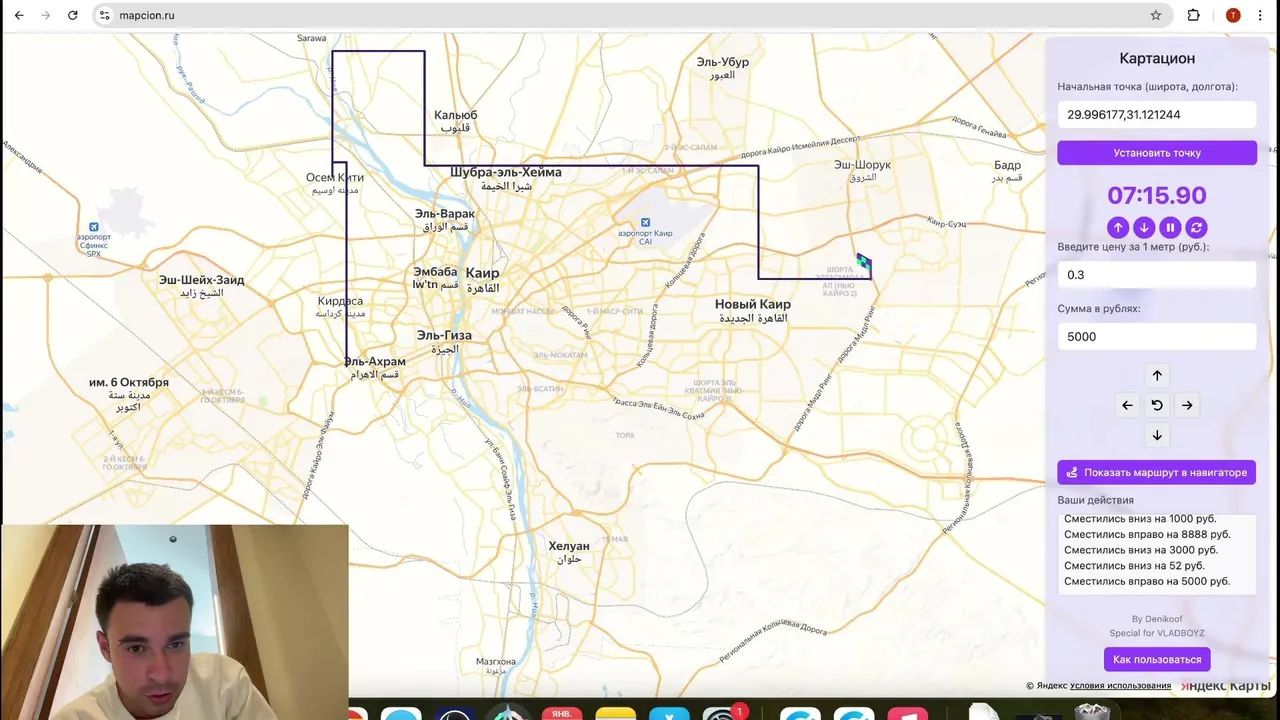The image size is (1280, 720).
Task: Open the Trash in the Dock
Action: (1091, 712)
